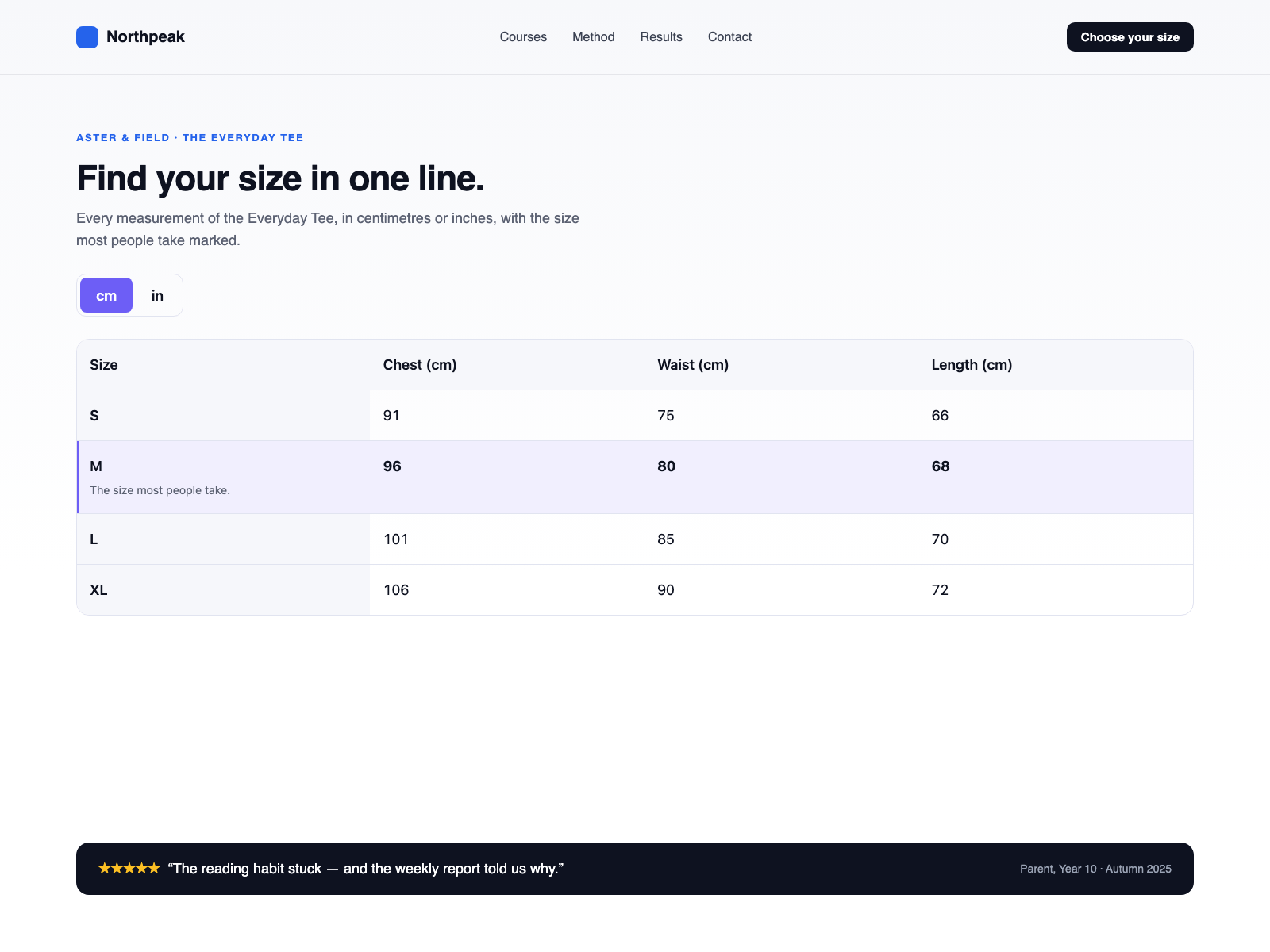Open the Method nav item
The width and height of the screenshot is (1270, 952).
594,37
